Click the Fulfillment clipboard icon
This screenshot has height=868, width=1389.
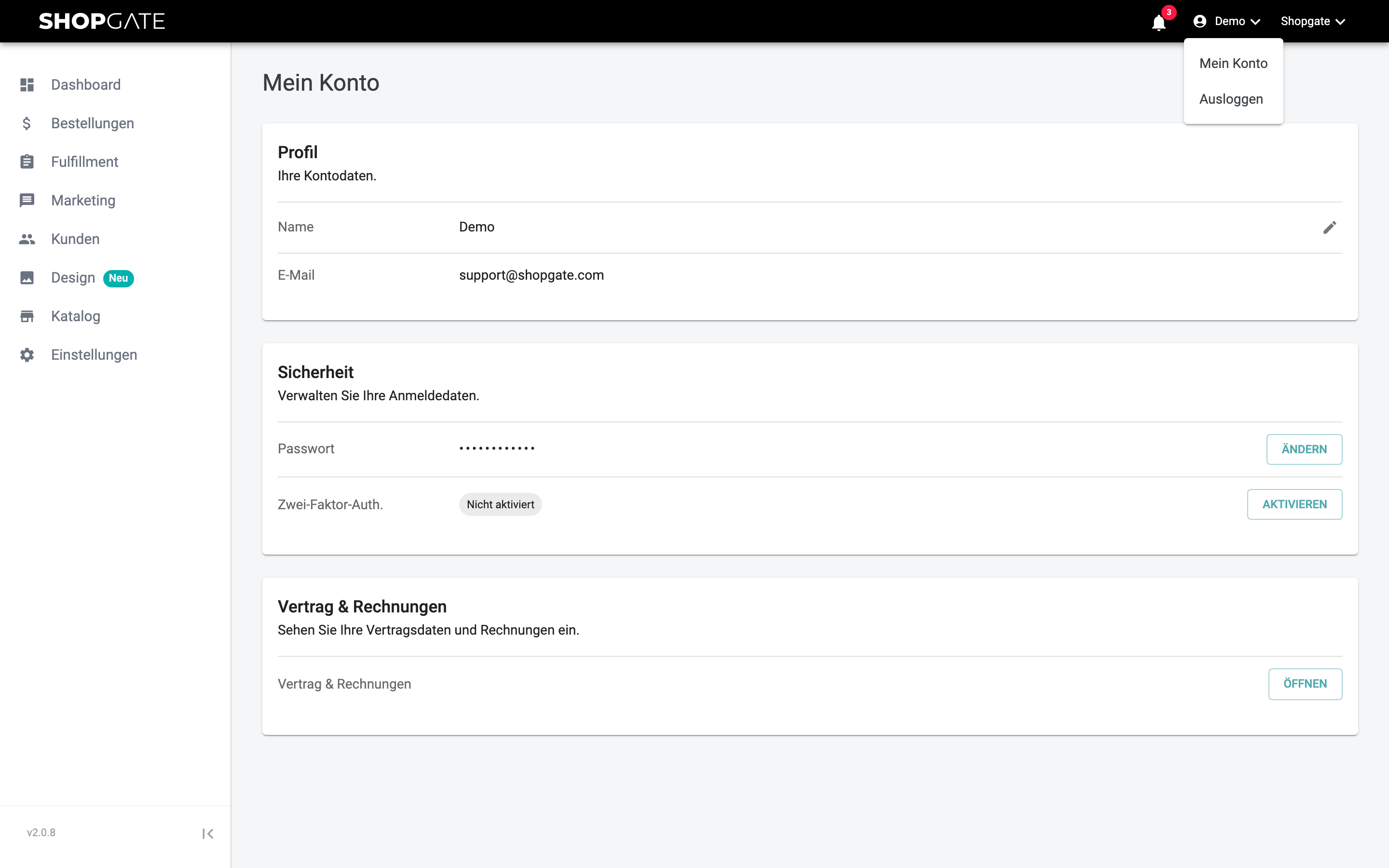coord(27,162)
